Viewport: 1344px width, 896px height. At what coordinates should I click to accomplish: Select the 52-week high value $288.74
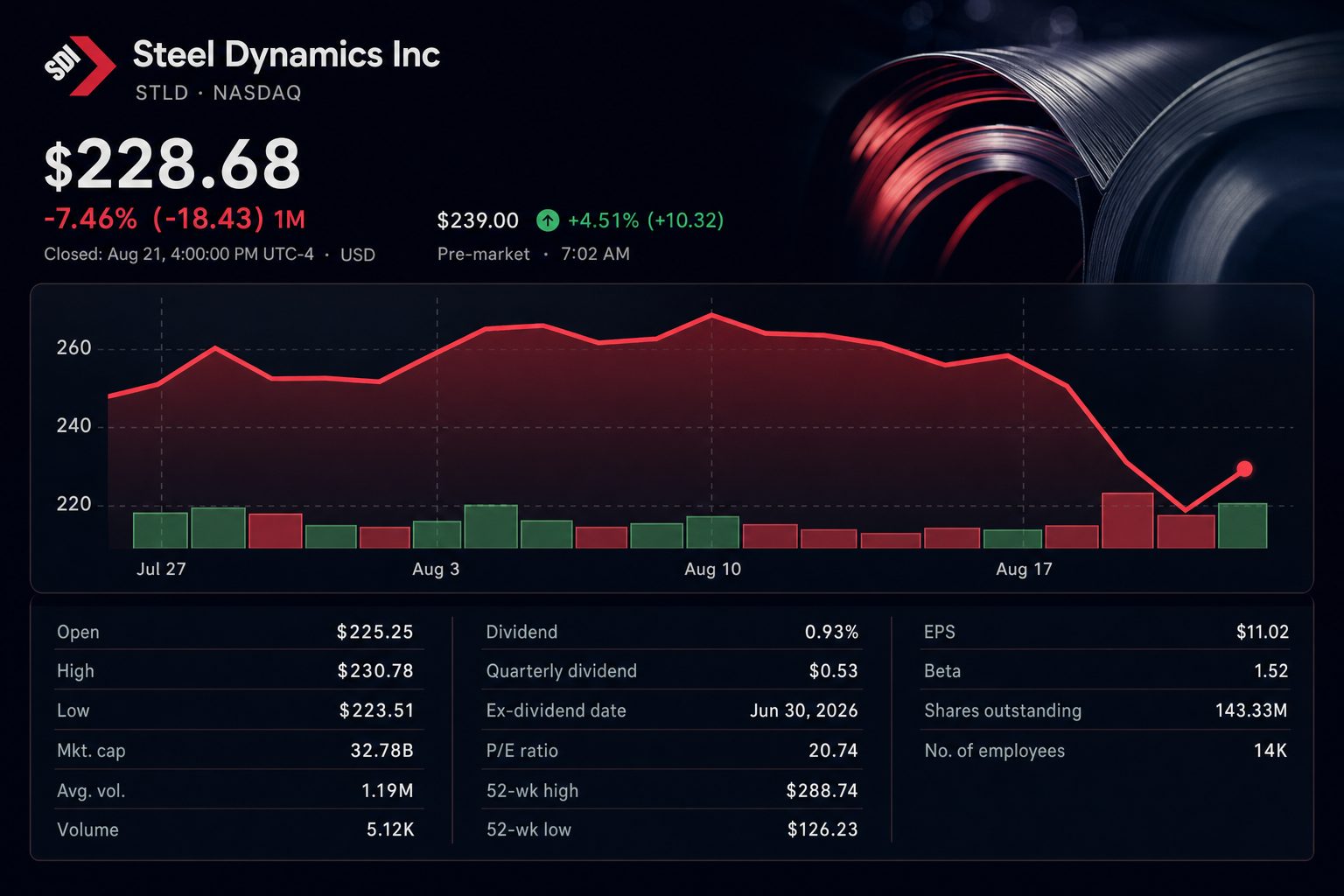tap(822, 791)
